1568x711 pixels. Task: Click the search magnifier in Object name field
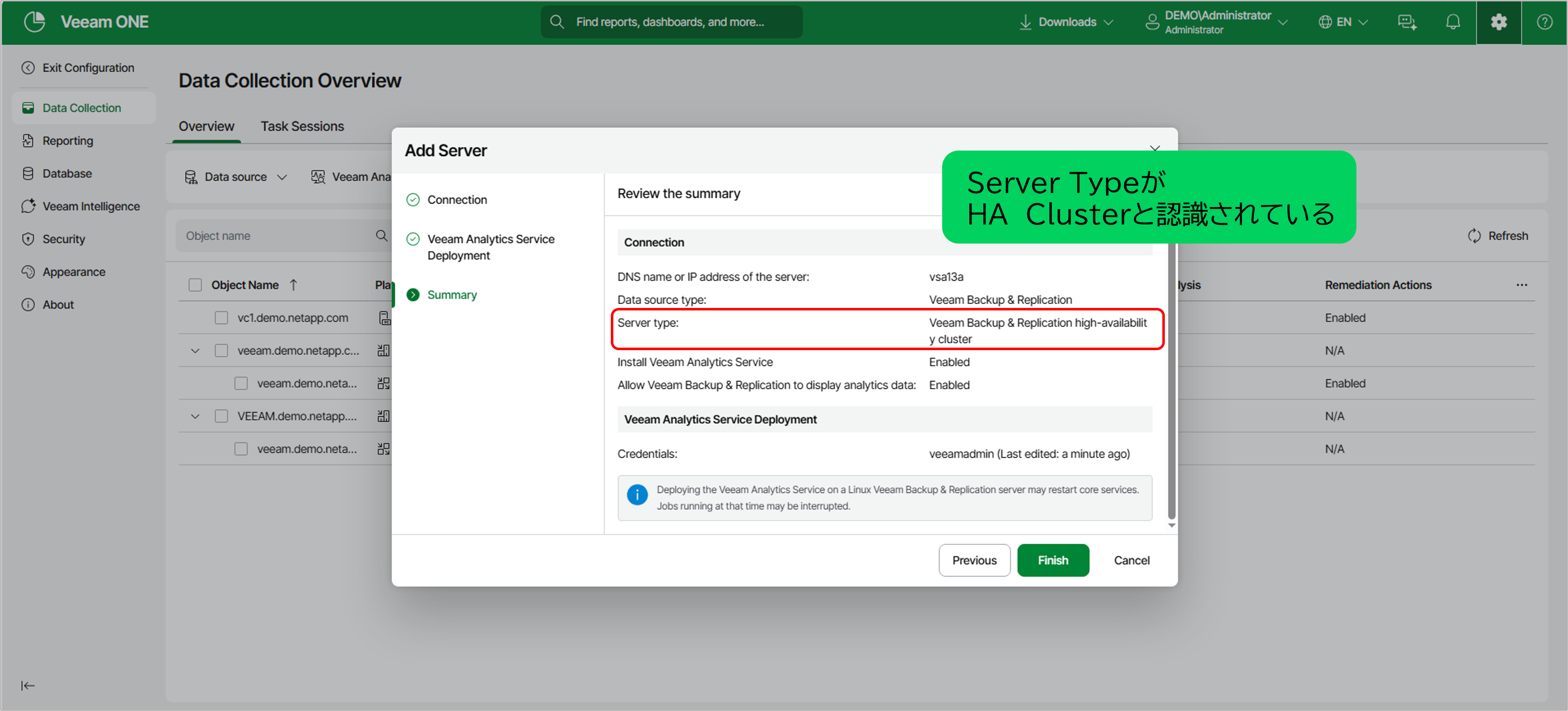(x=382, y=236)
